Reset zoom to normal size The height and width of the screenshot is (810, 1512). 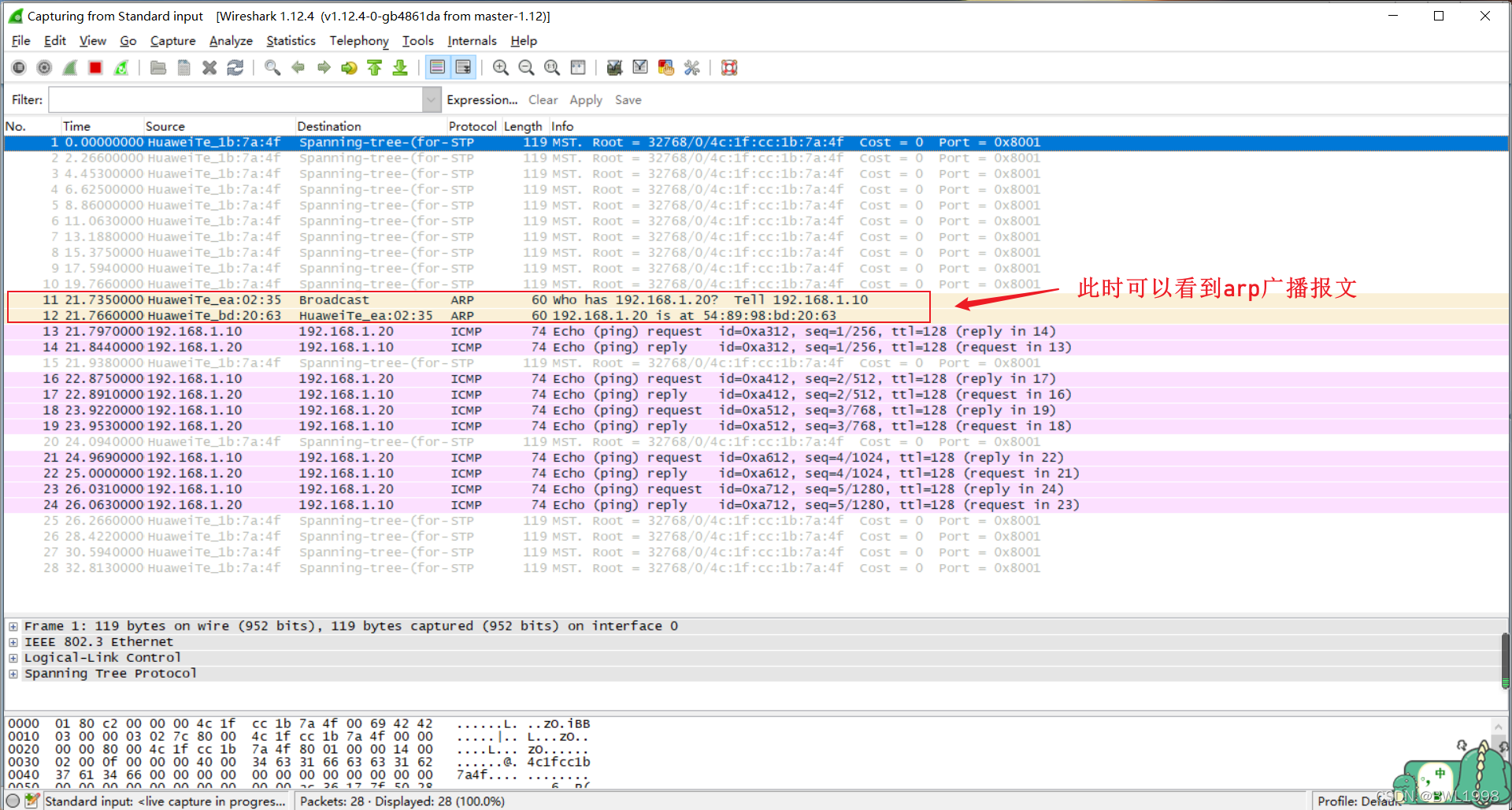click(x=552, y=68)
